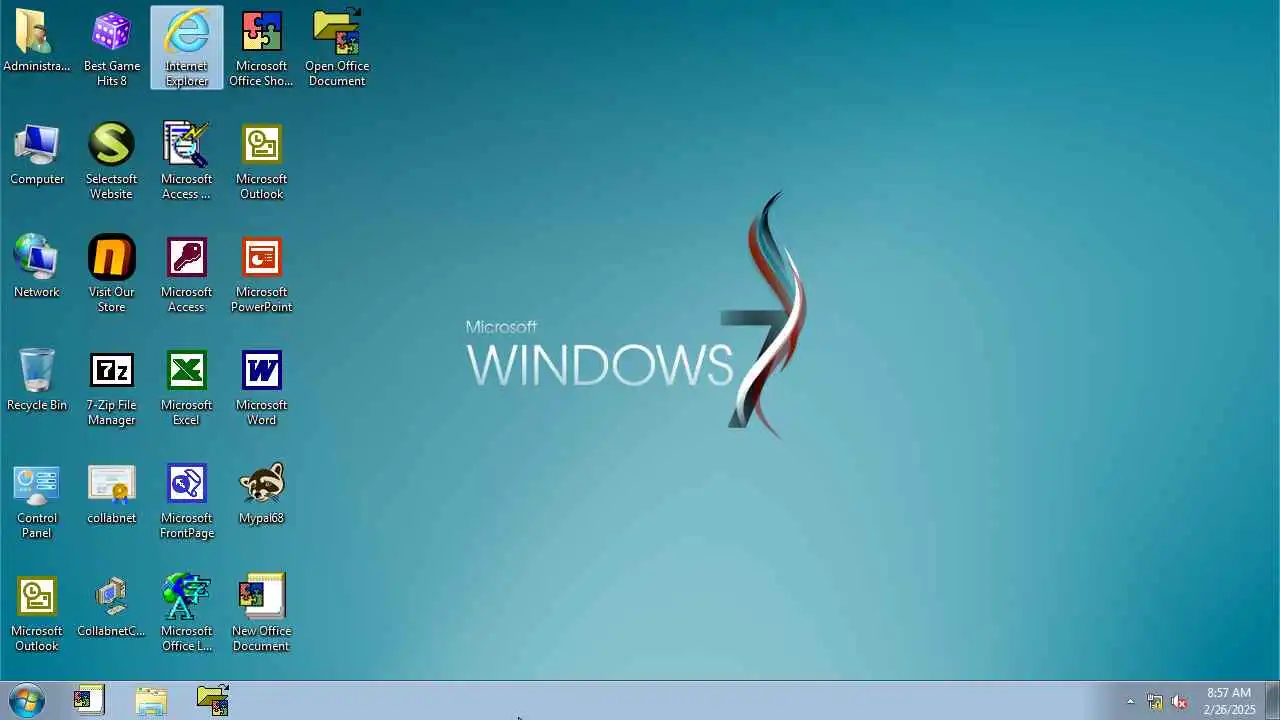Viewport: 1280px width, 720px height.
Task: Click the muted volume tray icon
Action: pyautogui.click(x=1179, y=701)
